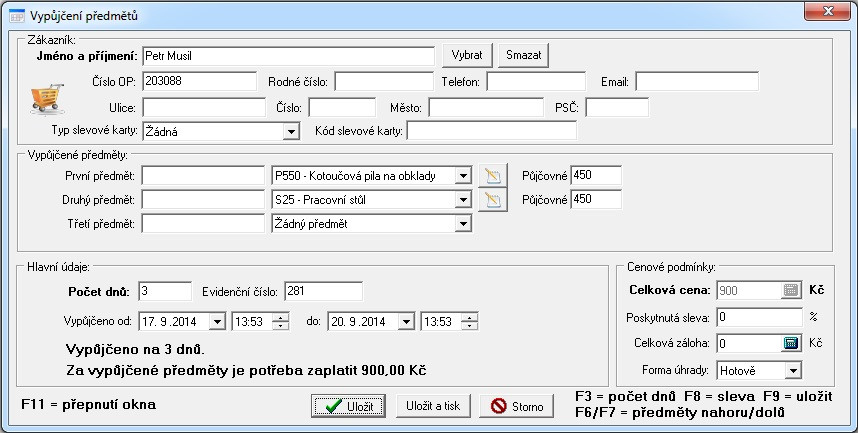Image resolution: width=858 pixels, height=433 pixels.
Task: Expand the Forma úhrady dropdown
Action: pos(792,371)
